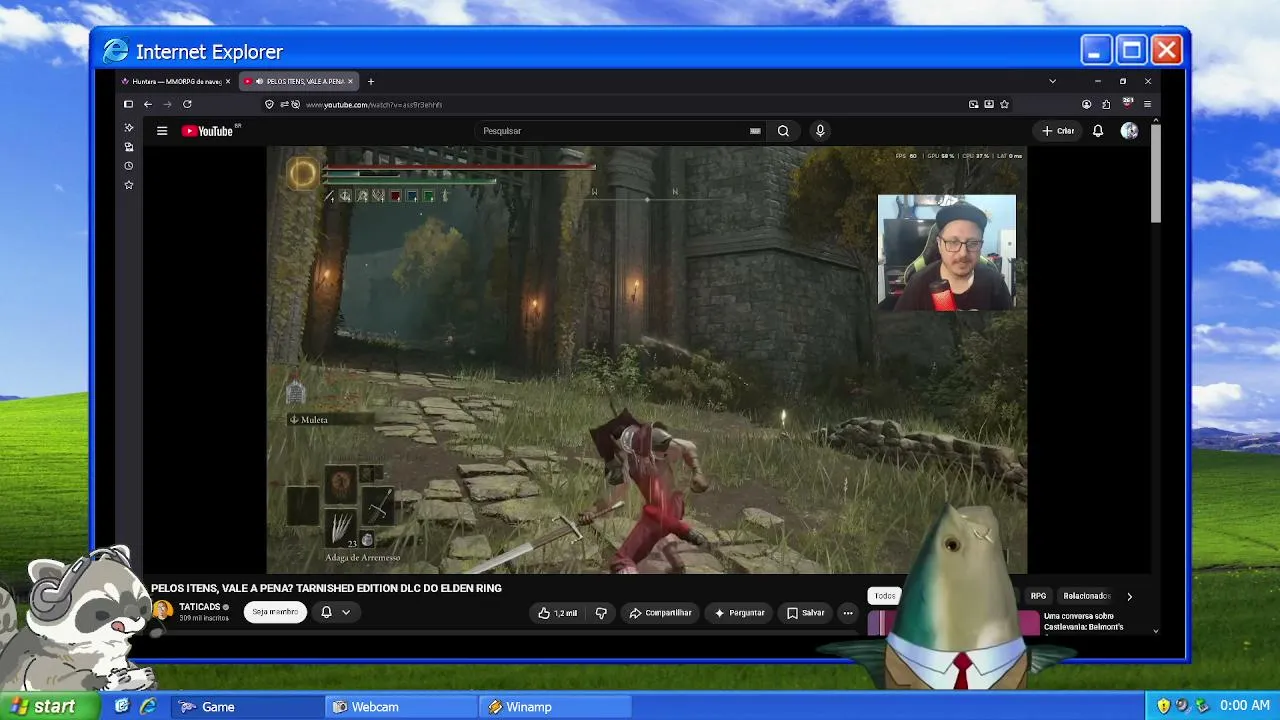Click the youtube.com address bar URL
This screenshot has width=1280, height=720.
[373, 104]
